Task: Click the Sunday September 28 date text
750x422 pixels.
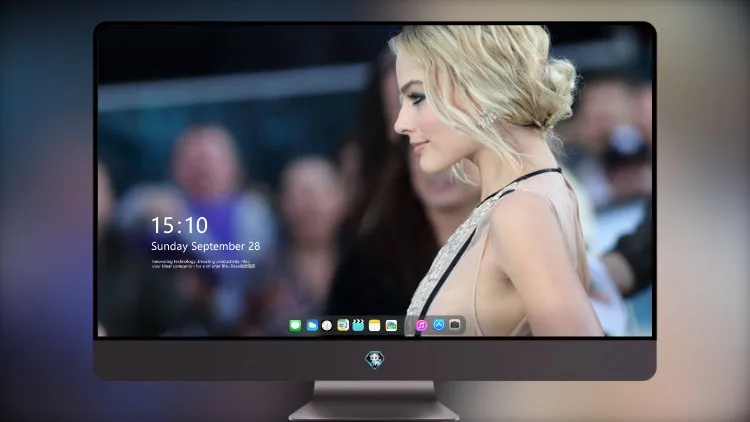Action: pyautogui.click(x=206, y=246)
